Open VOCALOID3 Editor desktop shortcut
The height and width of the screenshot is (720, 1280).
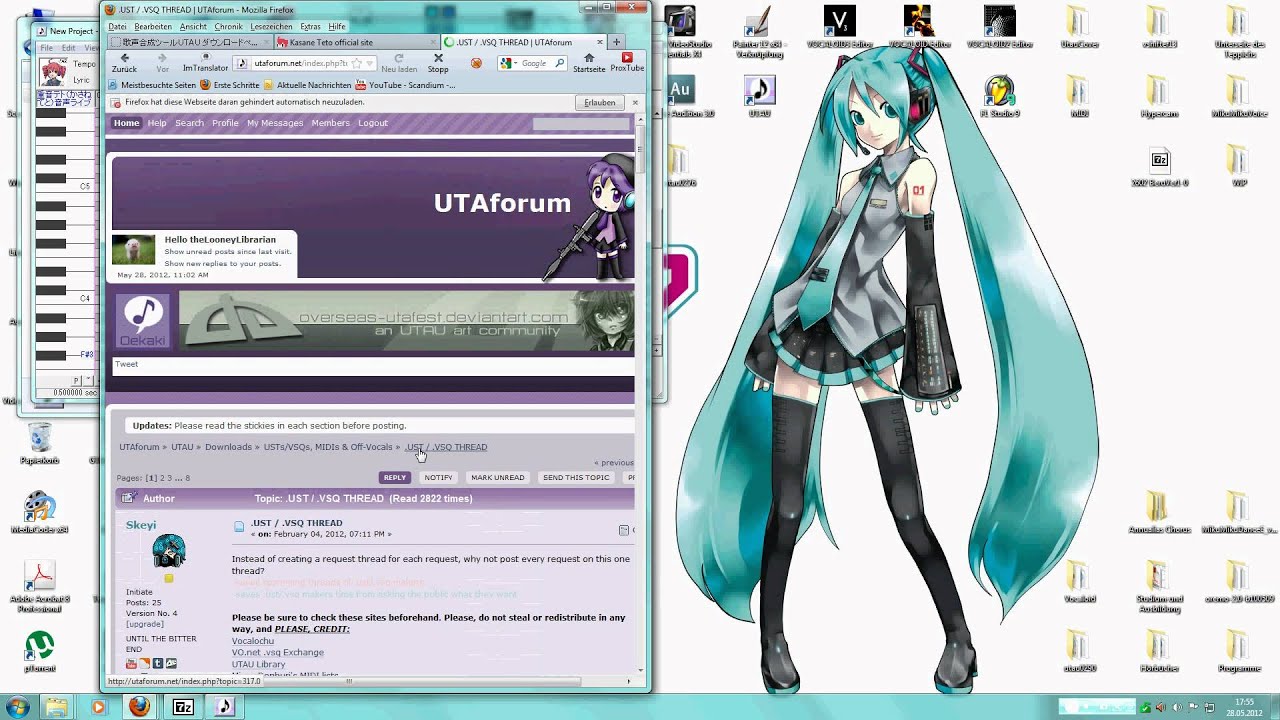(839, 28)
